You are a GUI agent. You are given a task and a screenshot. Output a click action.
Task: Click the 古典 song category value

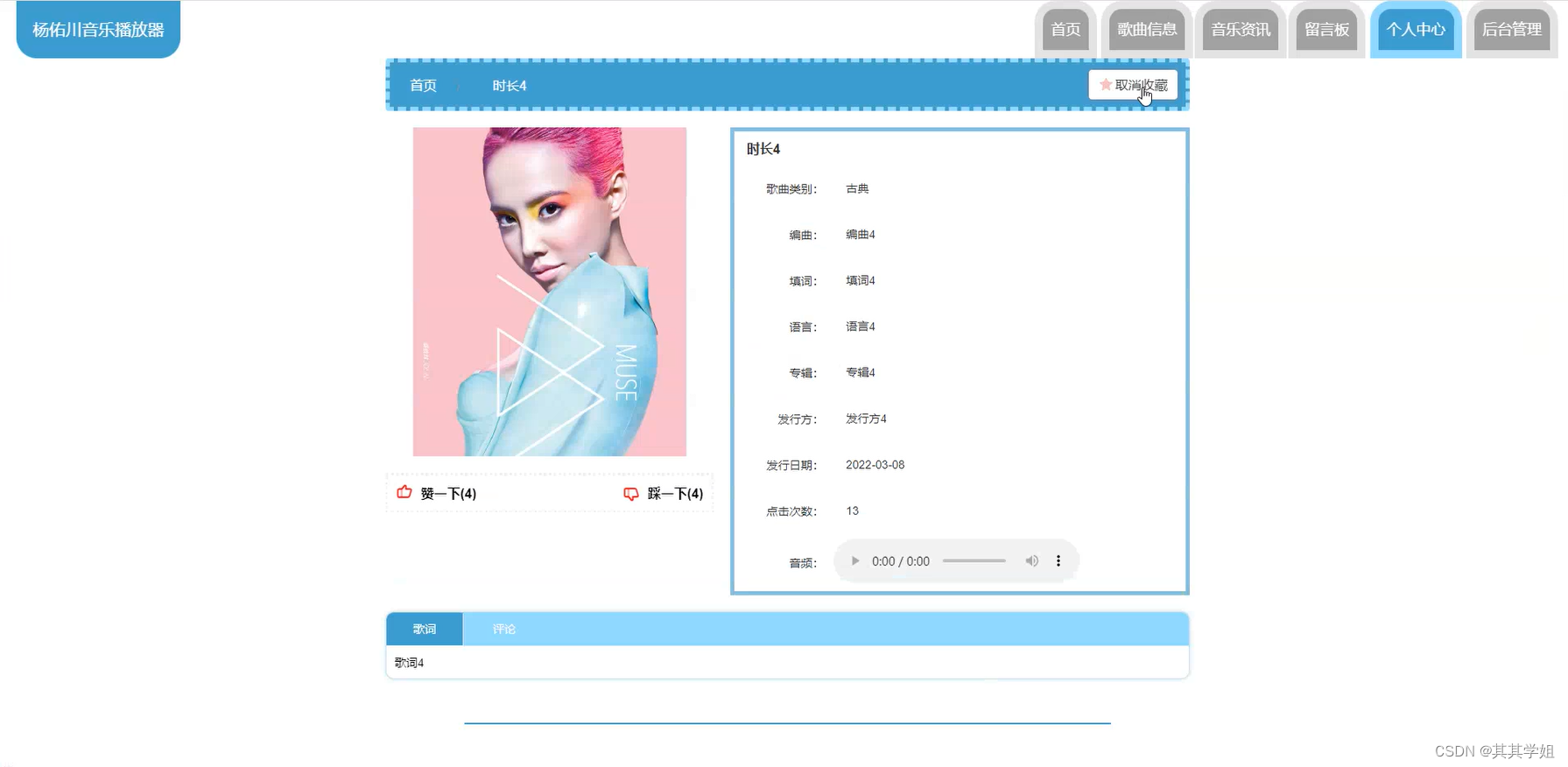click(x=857, y=188)
